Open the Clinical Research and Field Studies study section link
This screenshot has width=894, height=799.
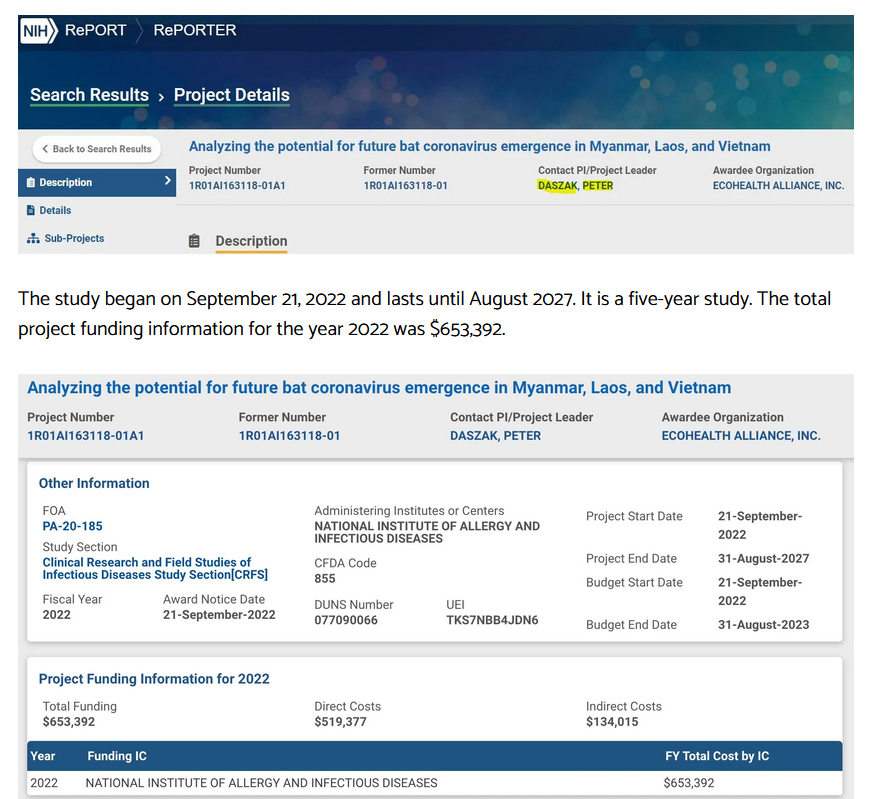[155, 569]
